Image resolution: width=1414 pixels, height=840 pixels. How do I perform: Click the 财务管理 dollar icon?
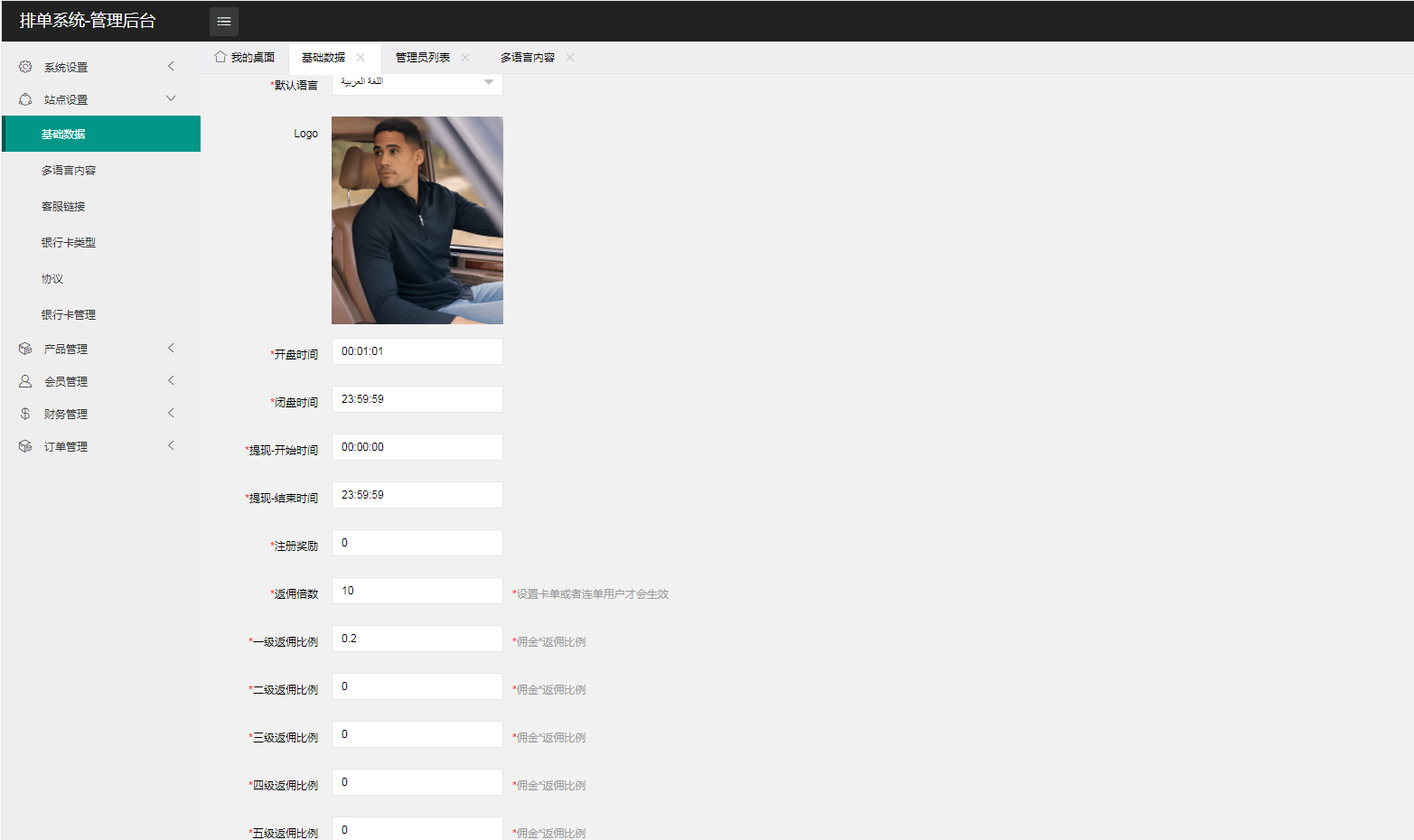(x=25, y=414)
